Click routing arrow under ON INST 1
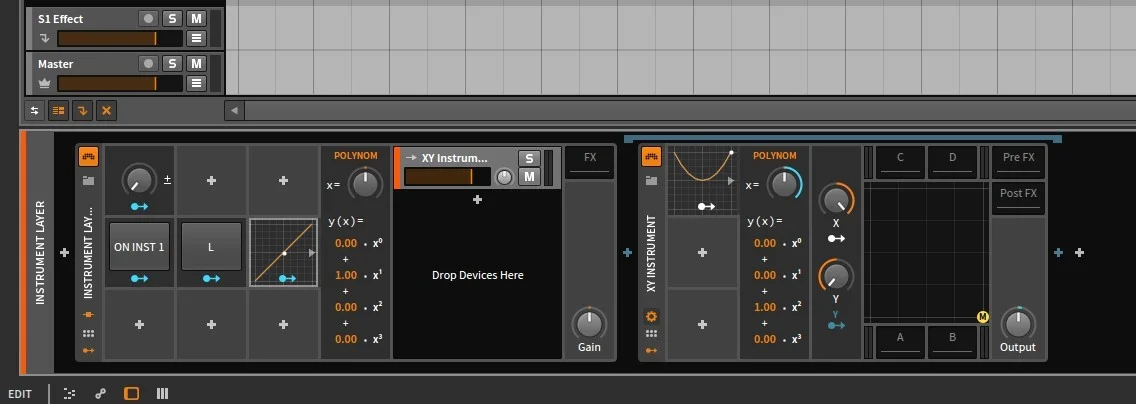Viewport: 1136px width, 404px height. (x=139, y=278)
